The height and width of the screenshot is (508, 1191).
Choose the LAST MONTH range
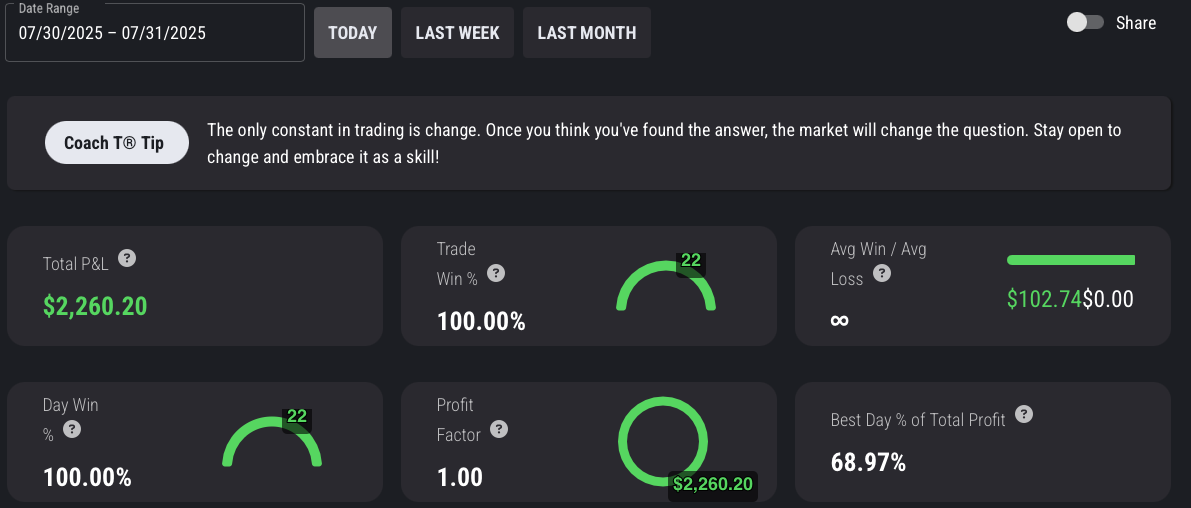[586, 33]
